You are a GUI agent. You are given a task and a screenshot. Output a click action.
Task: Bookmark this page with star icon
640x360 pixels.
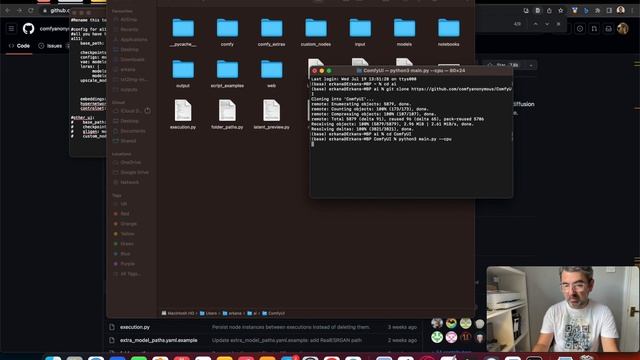tap(561, 11)
